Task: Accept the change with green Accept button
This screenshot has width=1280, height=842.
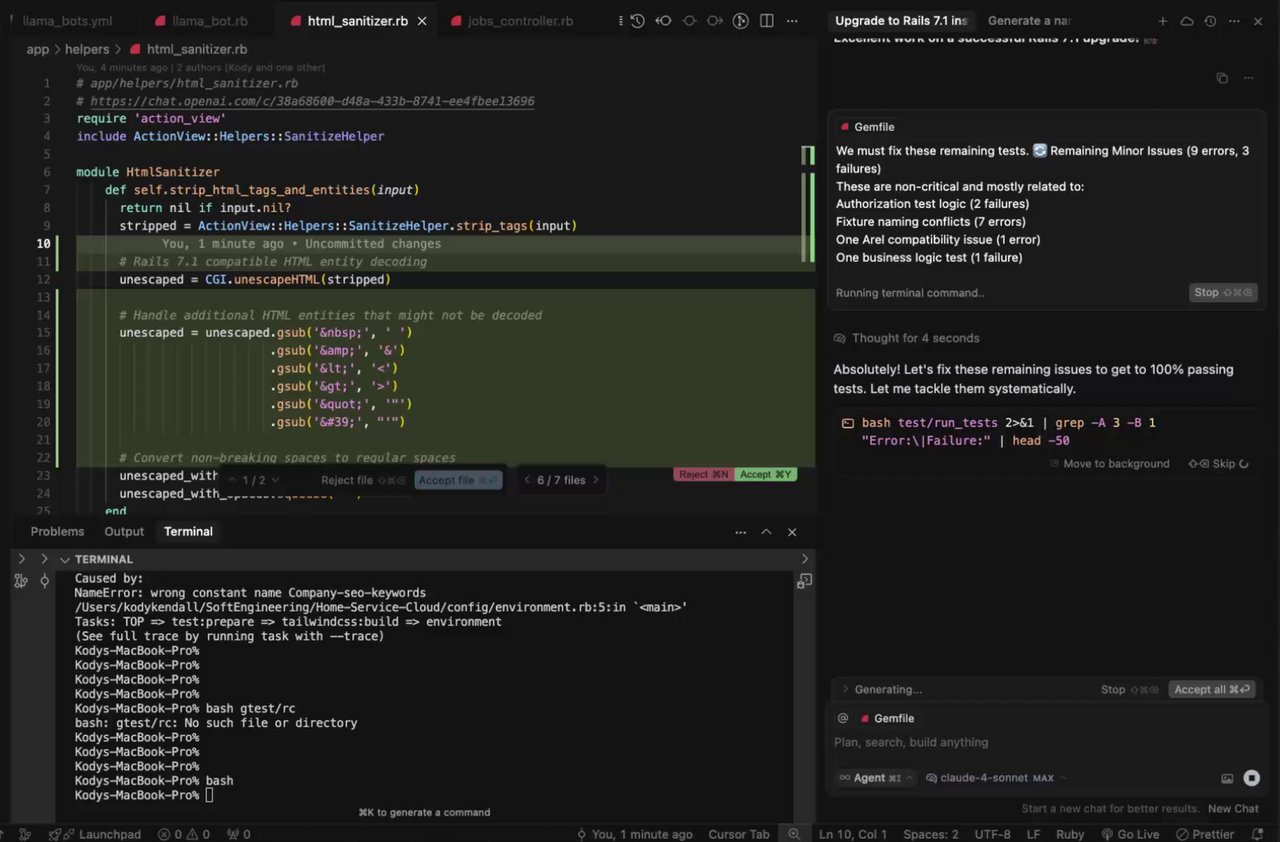Action: tap(766, 474)
